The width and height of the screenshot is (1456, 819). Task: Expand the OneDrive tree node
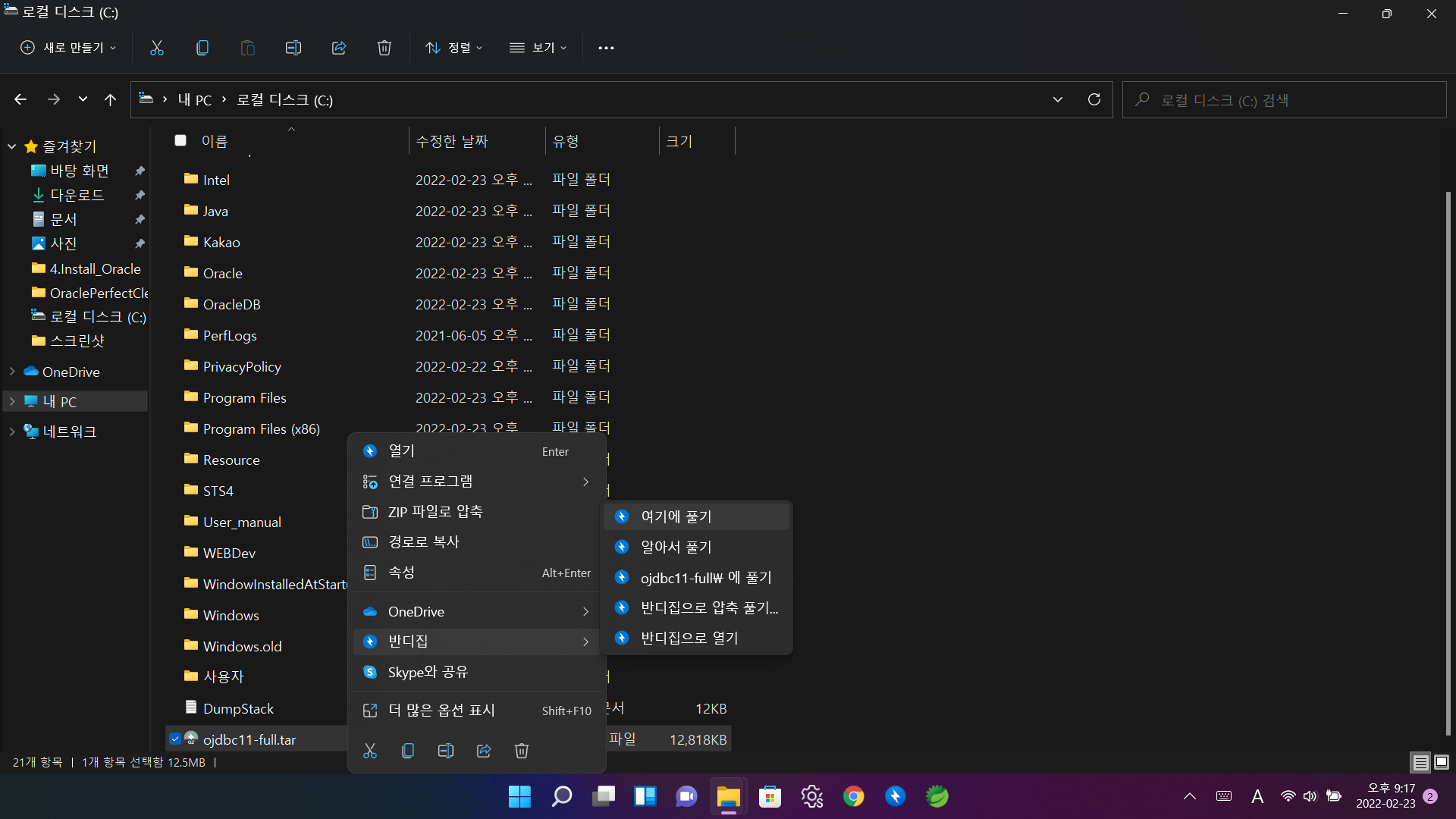click(12, 372)
